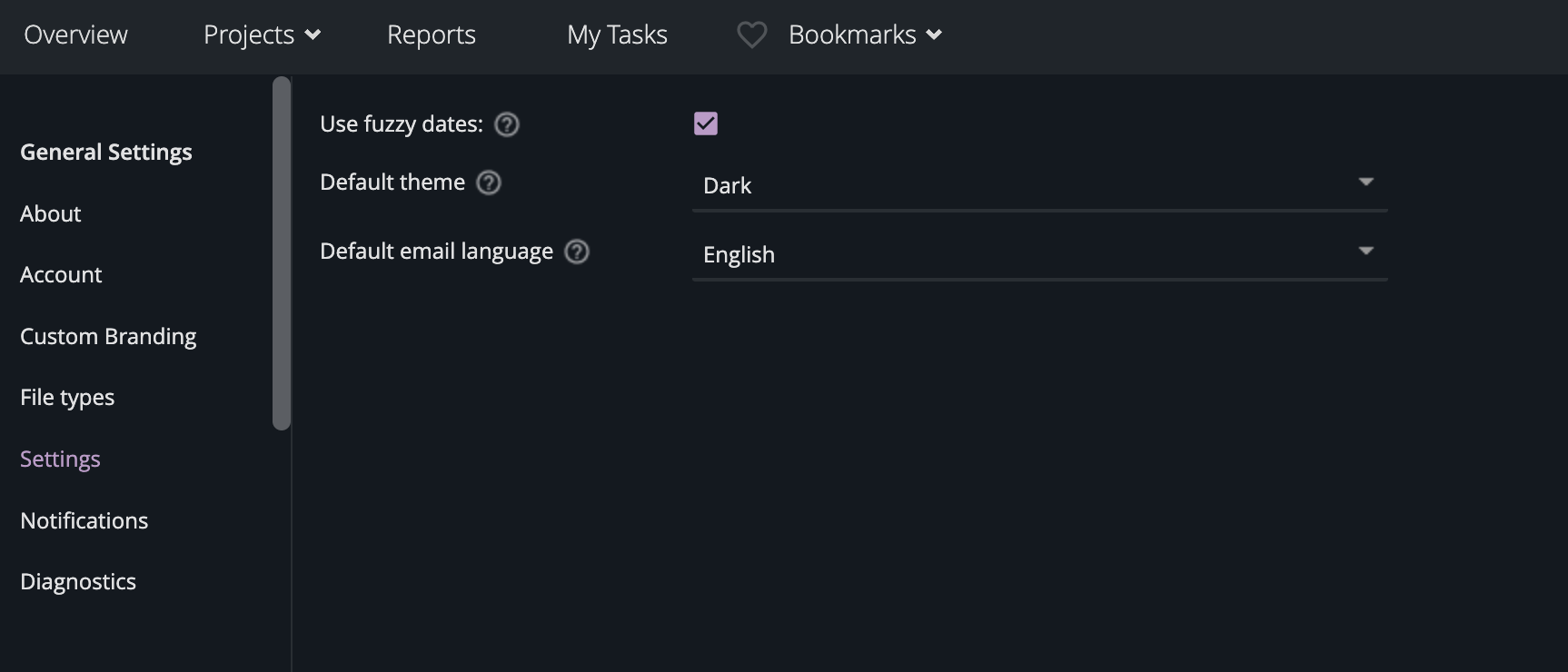This screenshot has height=672, width=1568.
Task: Click the chevron arrow beside Bookmarks
Action: [x=934, y=35]
